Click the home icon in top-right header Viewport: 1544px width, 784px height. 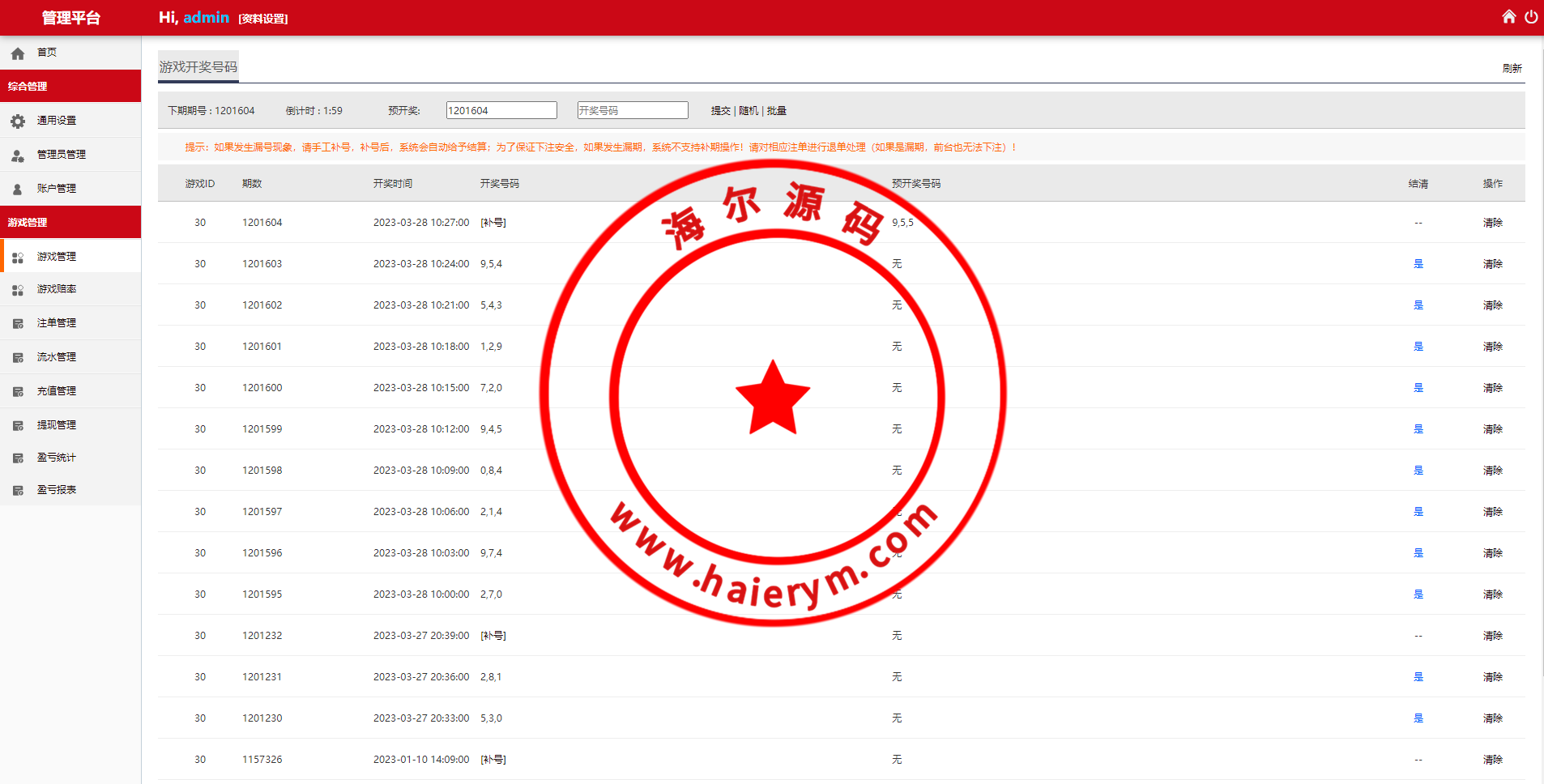pos(1508,17)
